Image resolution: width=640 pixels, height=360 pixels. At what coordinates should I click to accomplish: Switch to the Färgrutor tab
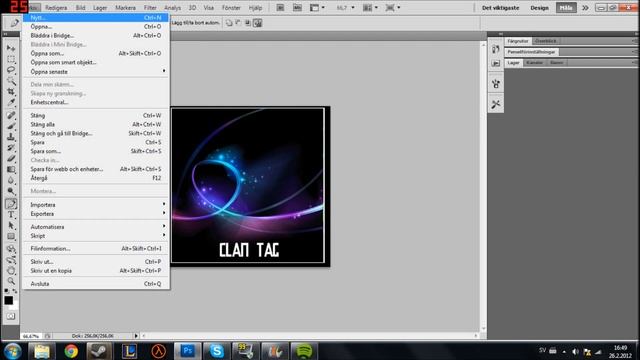(518, 41)
